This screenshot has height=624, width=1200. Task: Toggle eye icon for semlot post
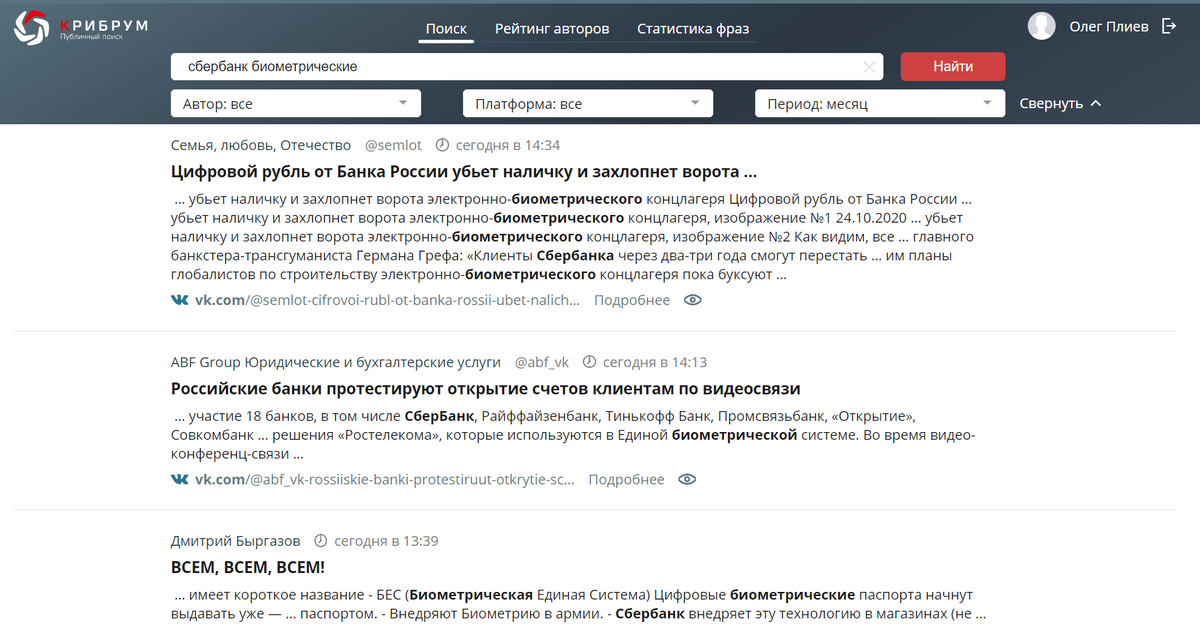(692, 300)
